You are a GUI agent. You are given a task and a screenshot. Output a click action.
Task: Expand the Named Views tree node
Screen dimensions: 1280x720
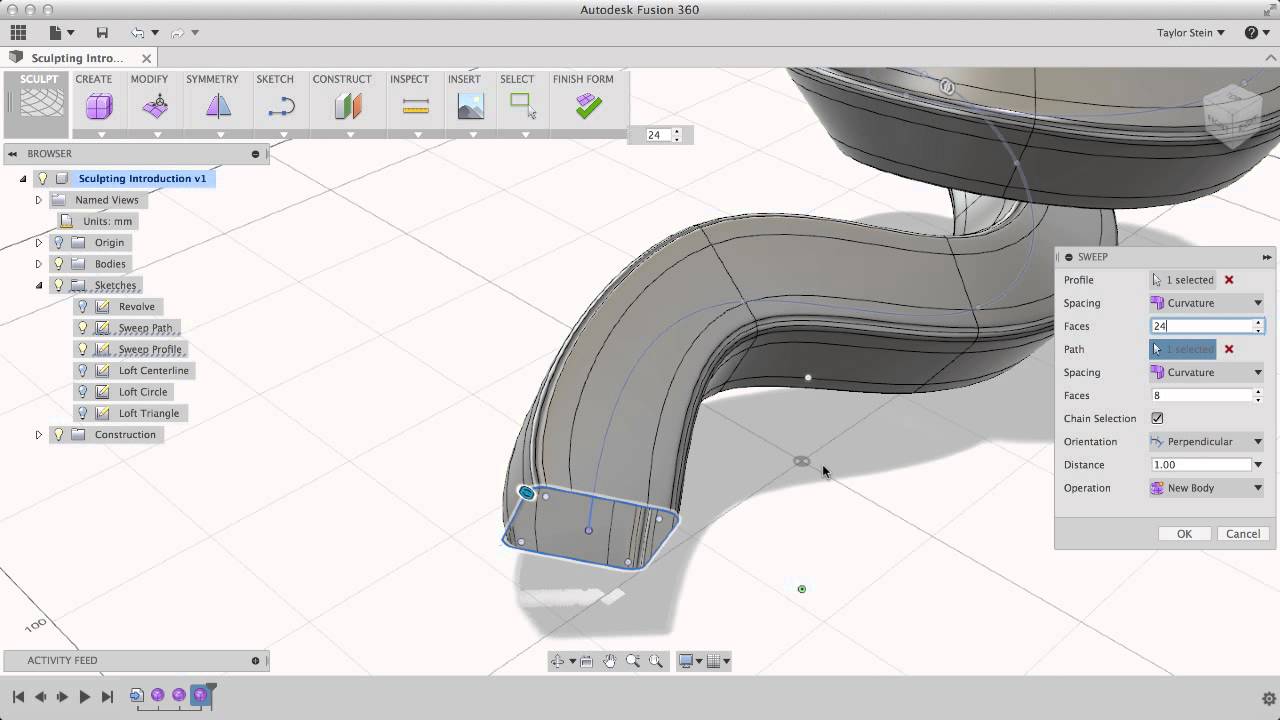[x=39, y=200]
